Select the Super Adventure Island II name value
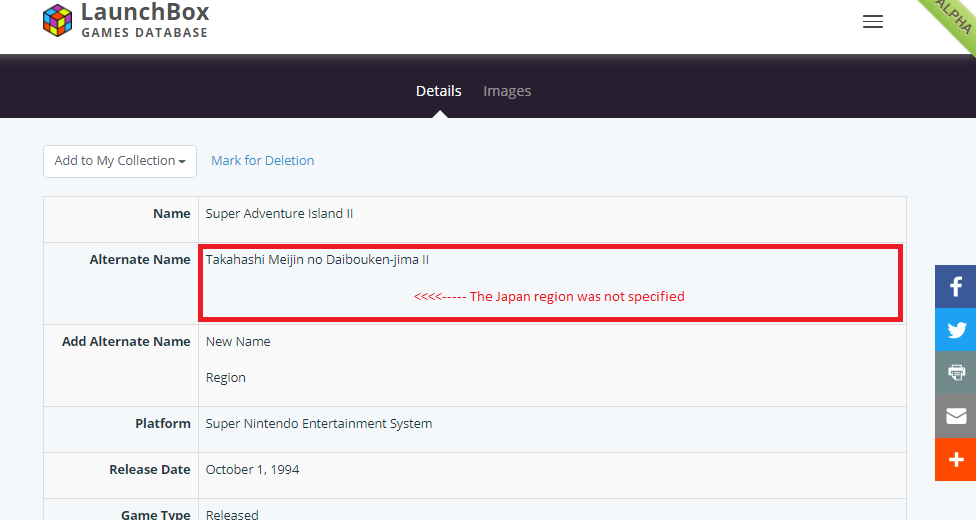 [279, 214]
